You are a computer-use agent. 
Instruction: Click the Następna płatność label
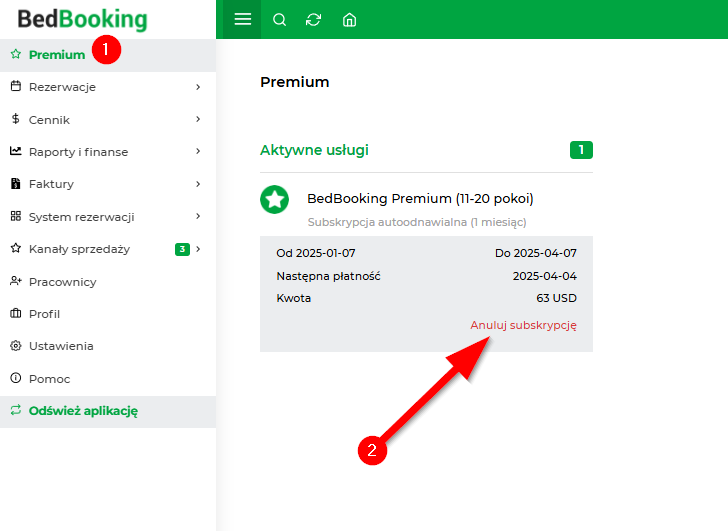(x=328, y=276)
